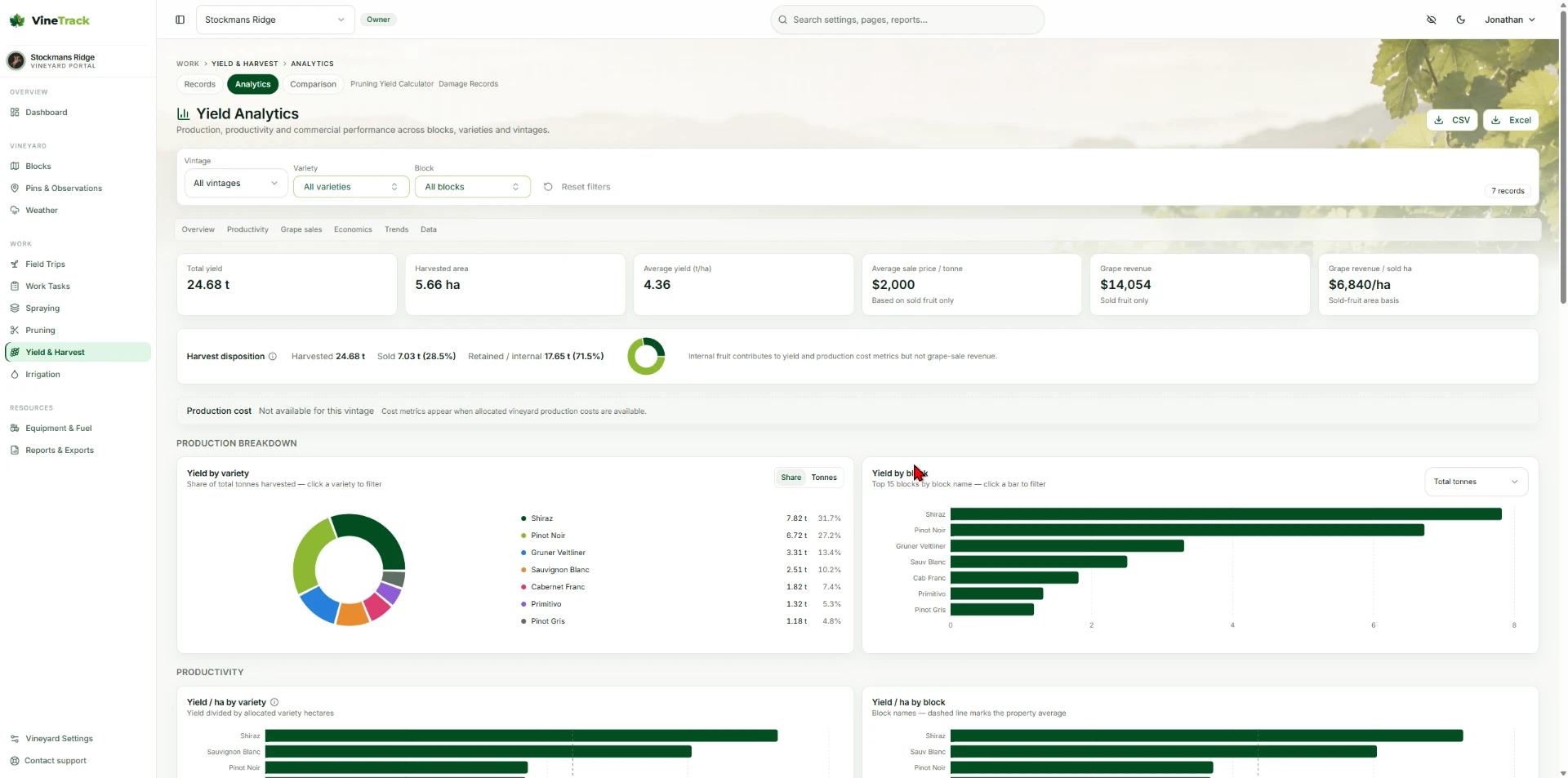The width and height of the screenshot is (1568, 778).
Task: Open Damage Records
Action: point(468,84)
